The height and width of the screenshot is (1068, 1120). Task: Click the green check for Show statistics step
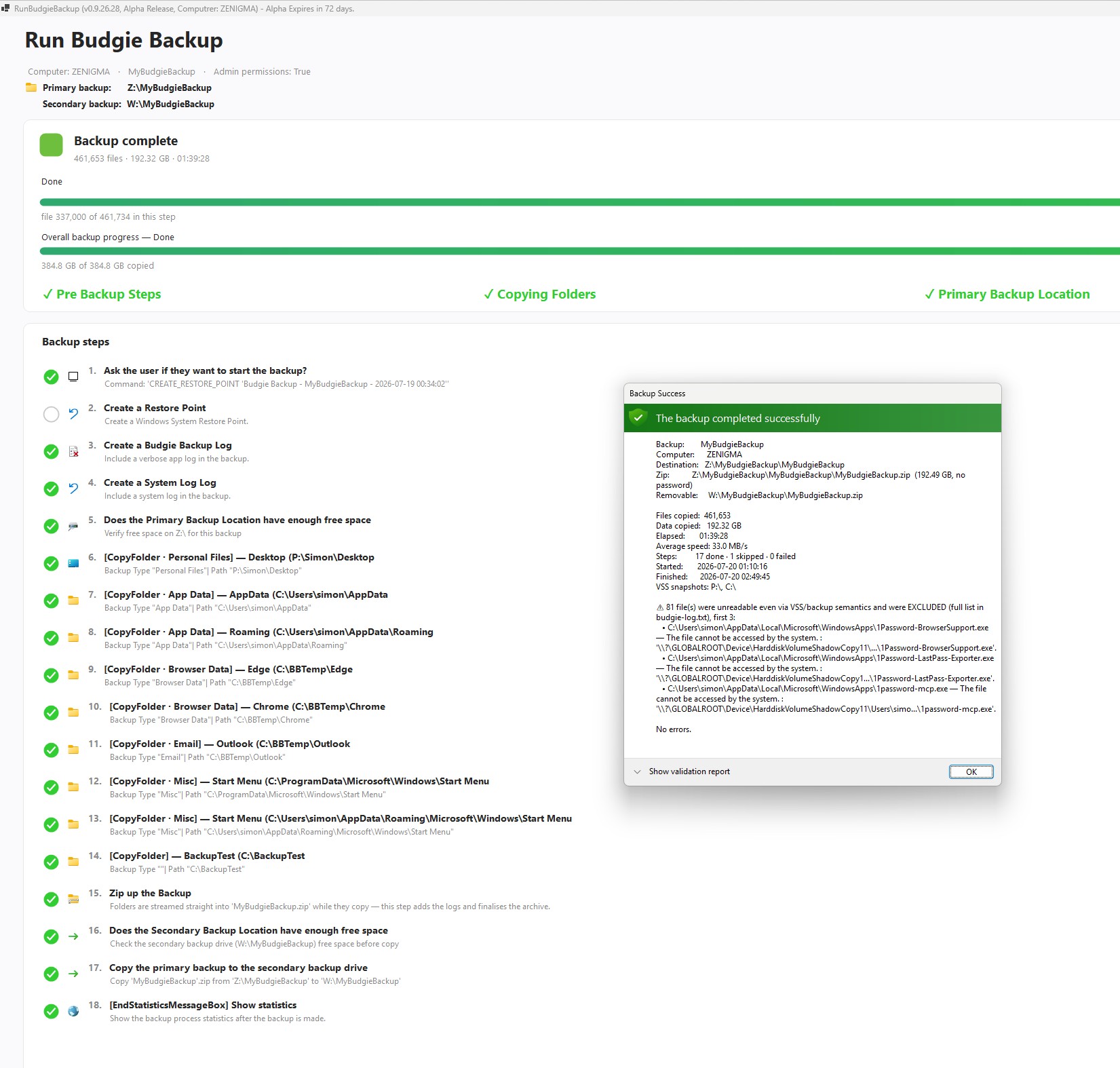click(51, 1011)
